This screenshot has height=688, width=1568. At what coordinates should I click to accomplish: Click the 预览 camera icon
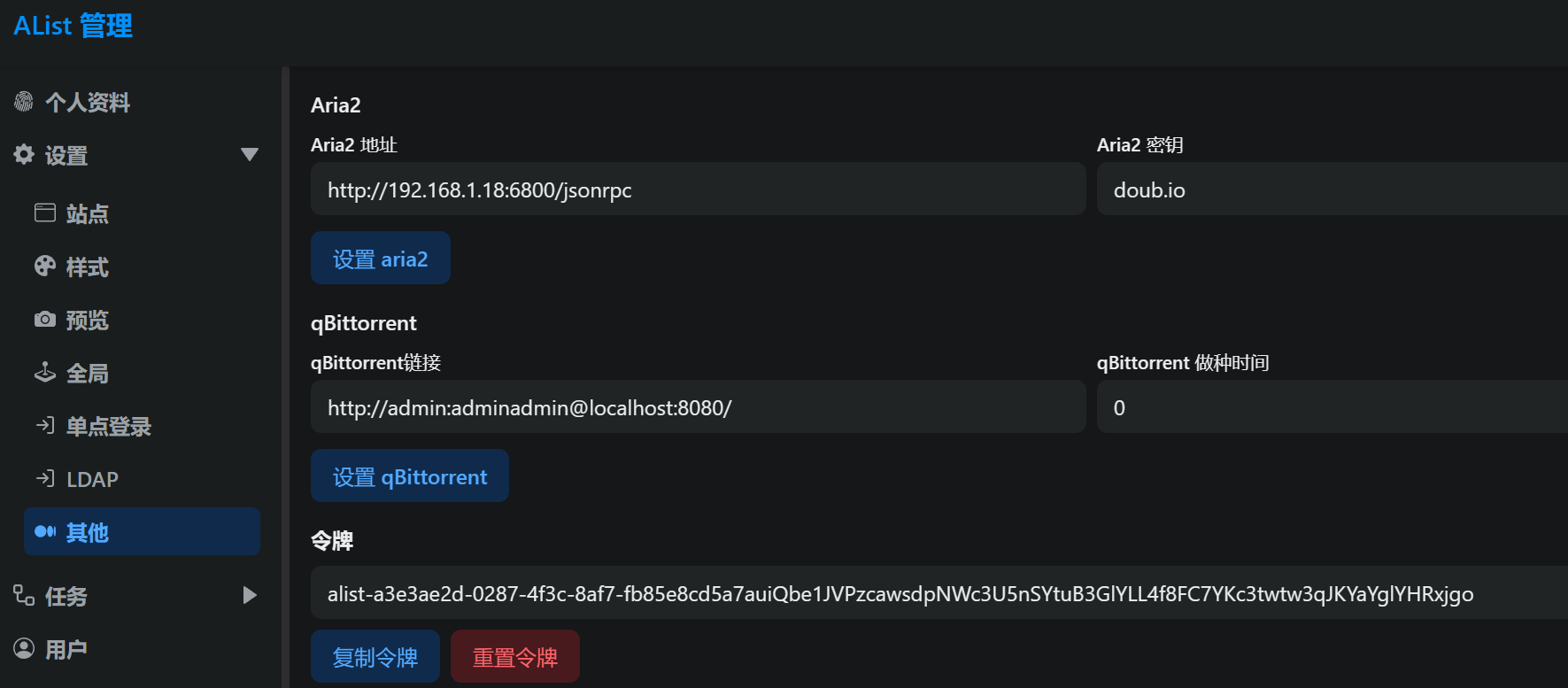[x=45, y=319]
